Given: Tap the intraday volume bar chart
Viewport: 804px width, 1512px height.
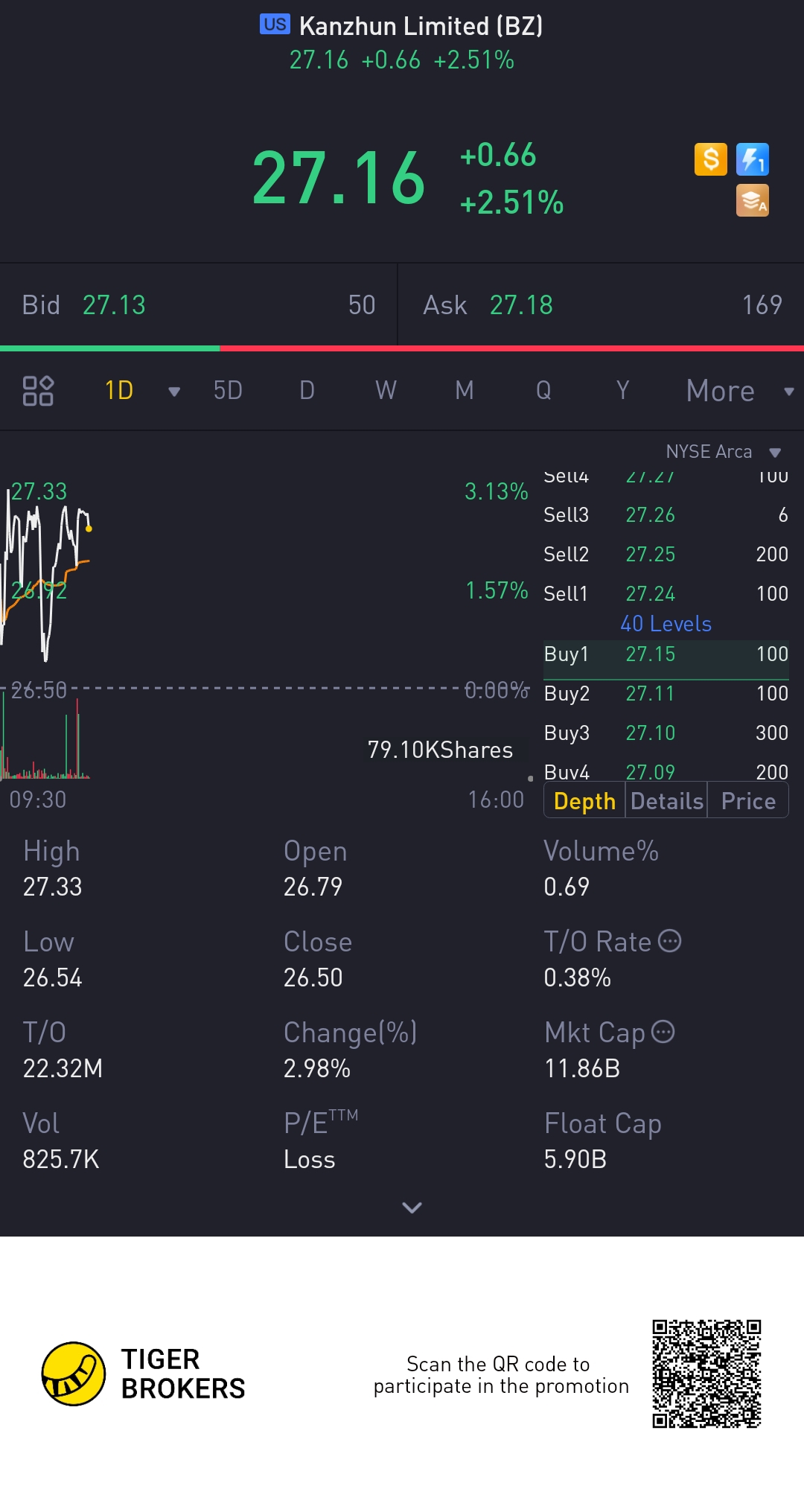Looking at the screenshot, I should coord(264,737).
